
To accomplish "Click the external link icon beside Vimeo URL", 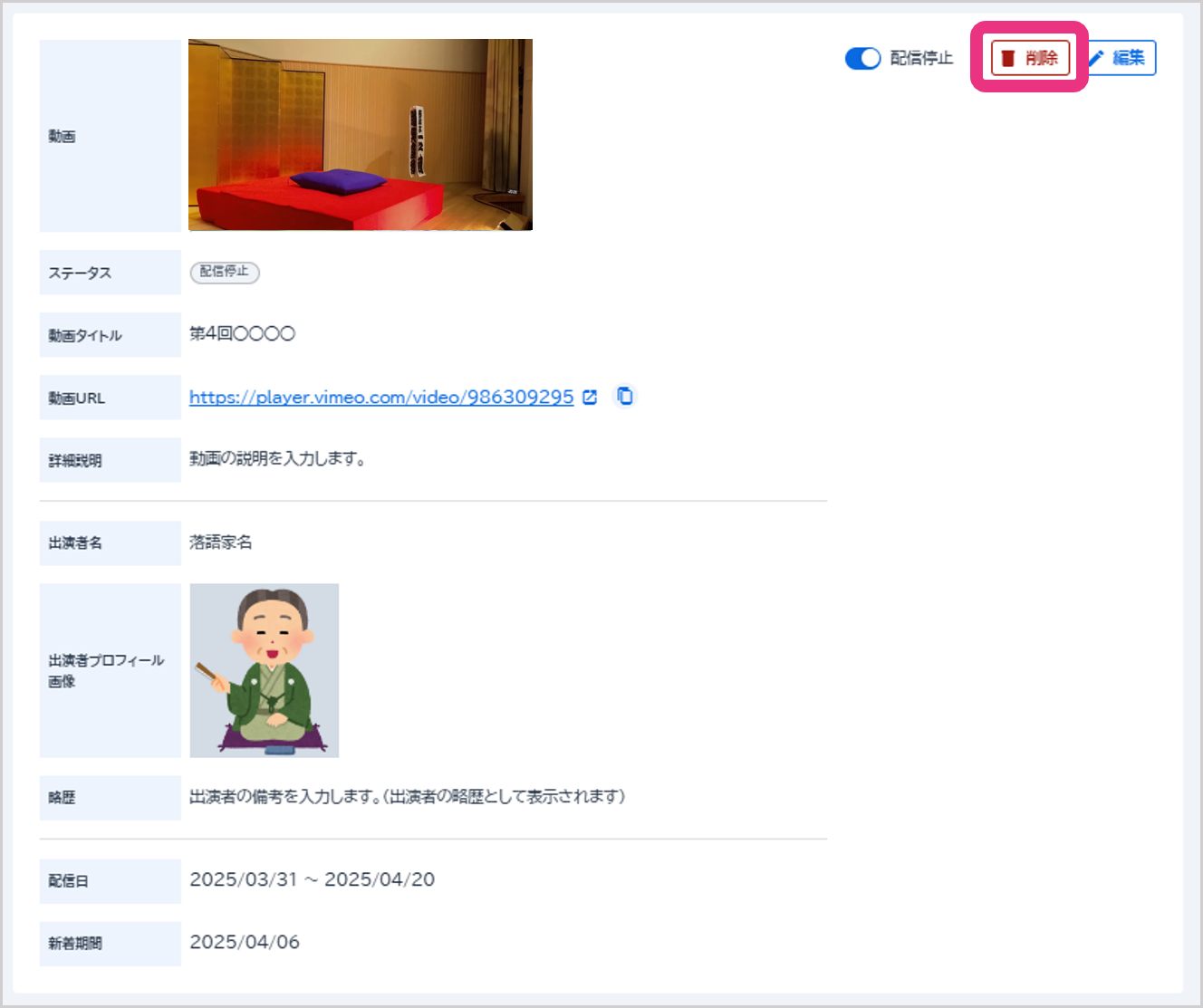I will click(x=590, y=397).
